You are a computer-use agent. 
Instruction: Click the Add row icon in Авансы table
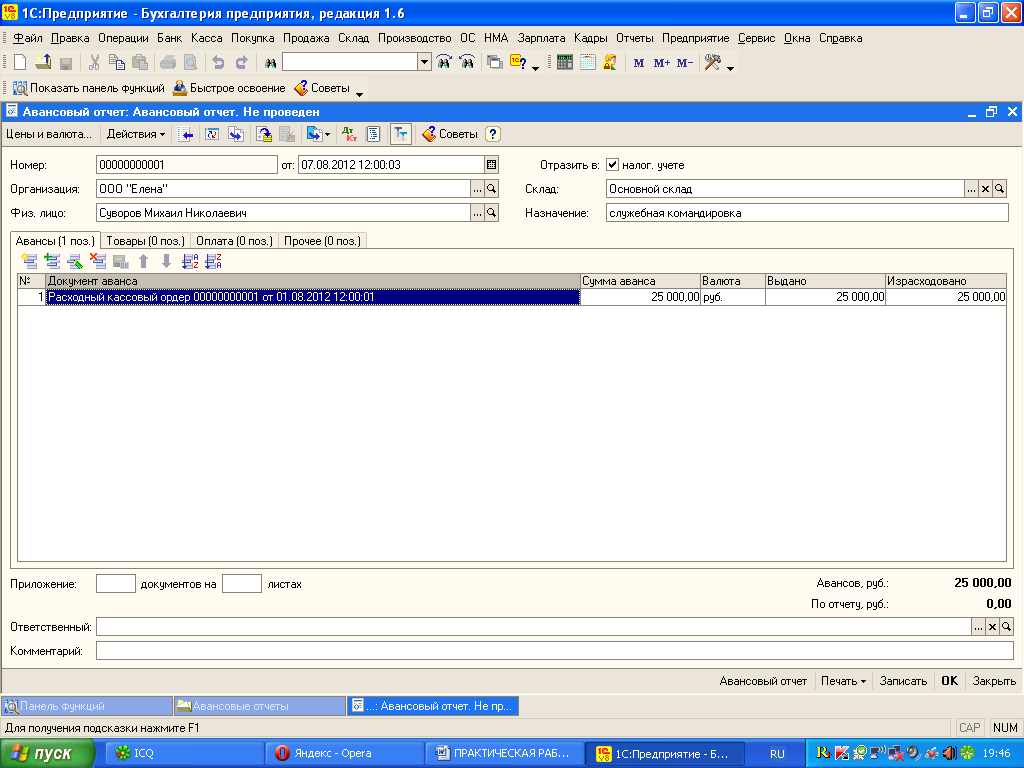29,261
